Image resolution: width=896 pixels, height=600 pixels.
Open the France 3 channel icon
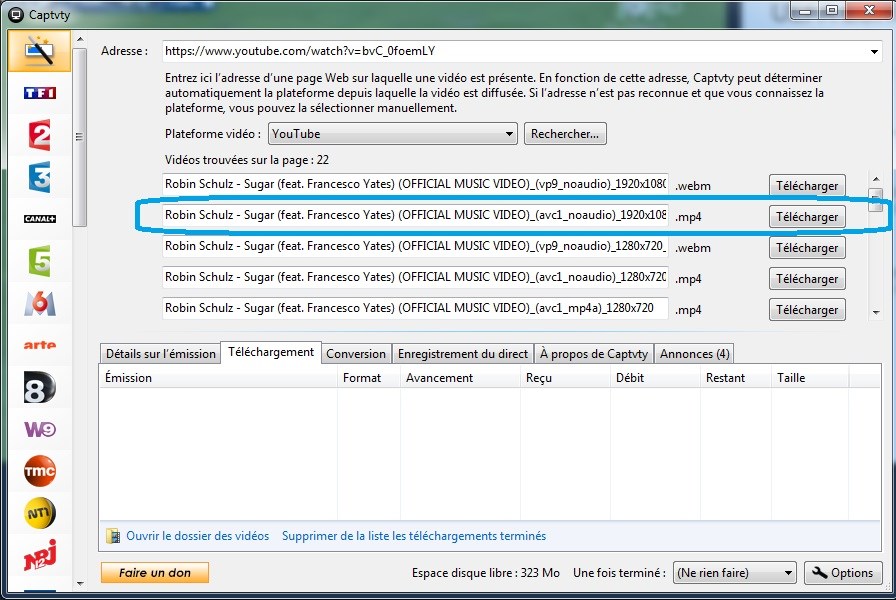click(39, 177)
